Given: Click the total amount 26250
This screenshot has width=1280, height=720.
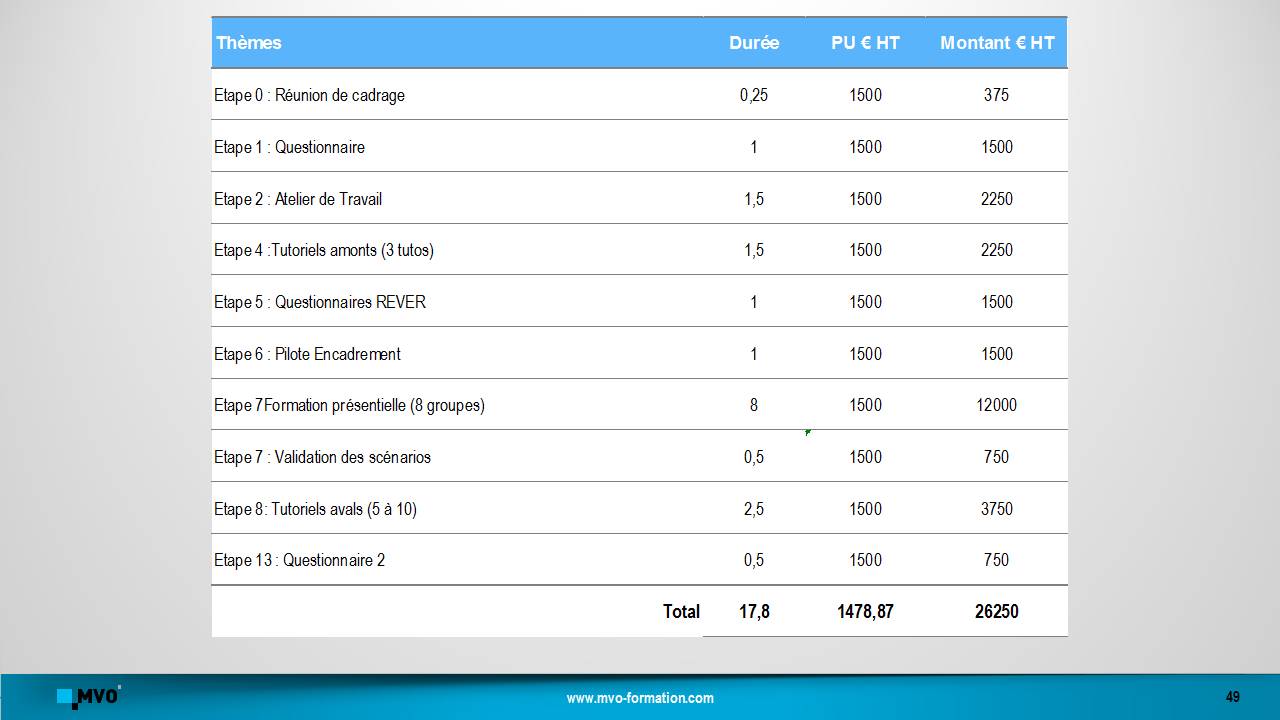Looking at the screenshot, I should (996, 611).
